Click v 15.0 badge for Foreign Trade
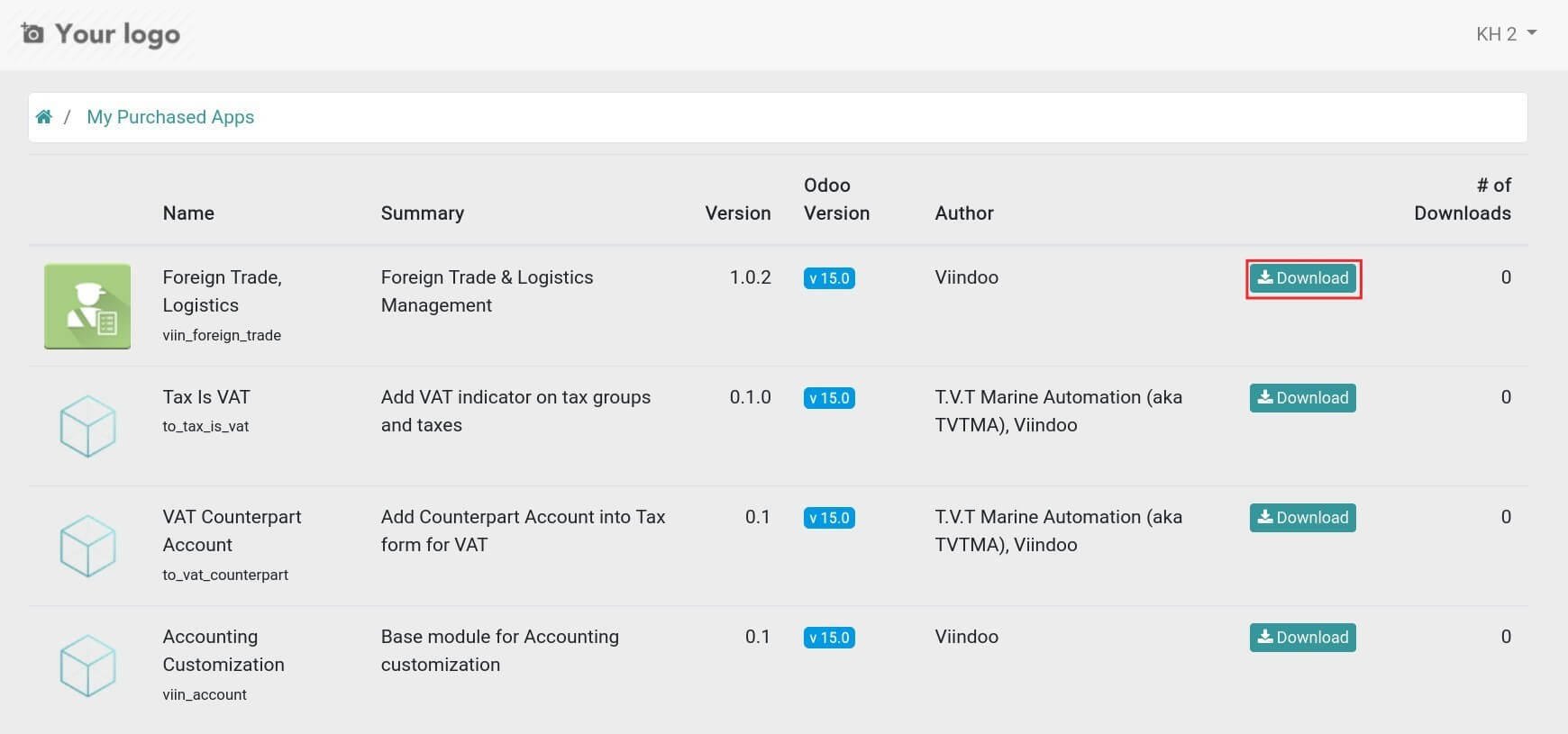Viewport: 1568px width, 734px height. (829, 278)
